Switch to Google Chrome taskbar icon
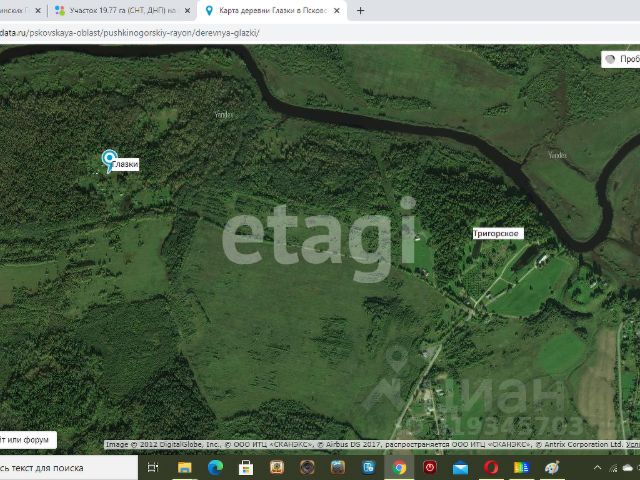The width and height of the screenshot is (640, 480). point(399,468)
